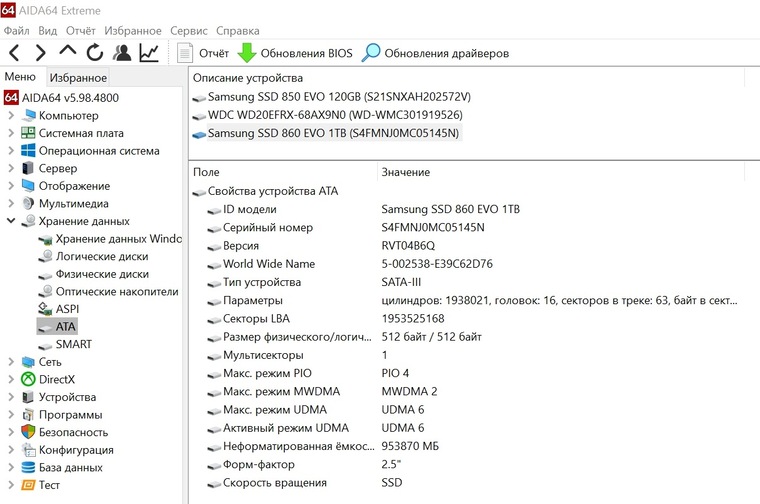The height and width of the screenshot is (504, 760).
Task: Expand the Безопасность tree node
Action: (x=11, y=432)
